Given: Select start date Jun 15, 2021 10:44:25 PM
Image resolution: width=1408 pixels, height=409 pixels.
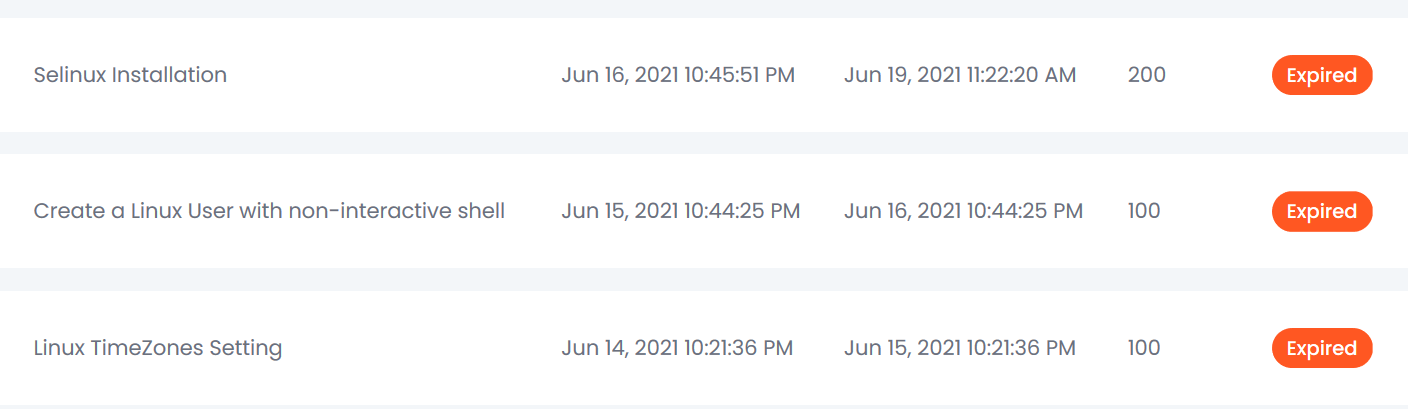Looking at the screenshot, I should pos(680,211).
